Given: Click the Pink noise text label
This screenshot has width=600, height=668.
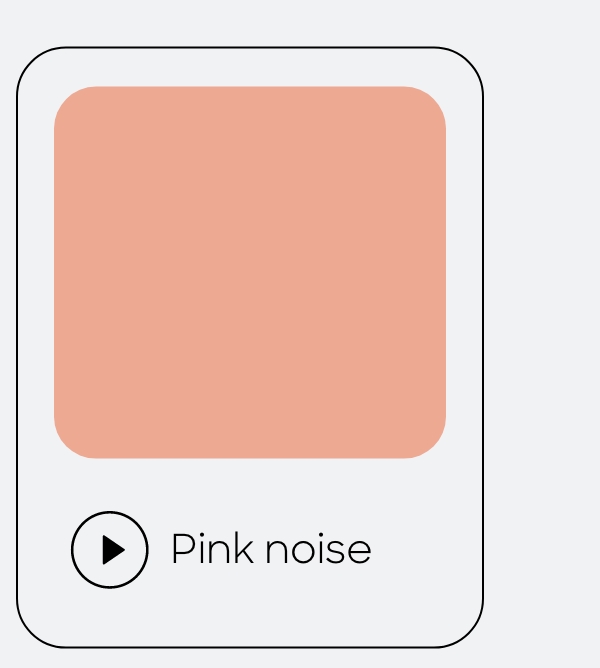Looking at the screenshot, I should (271, 549).
